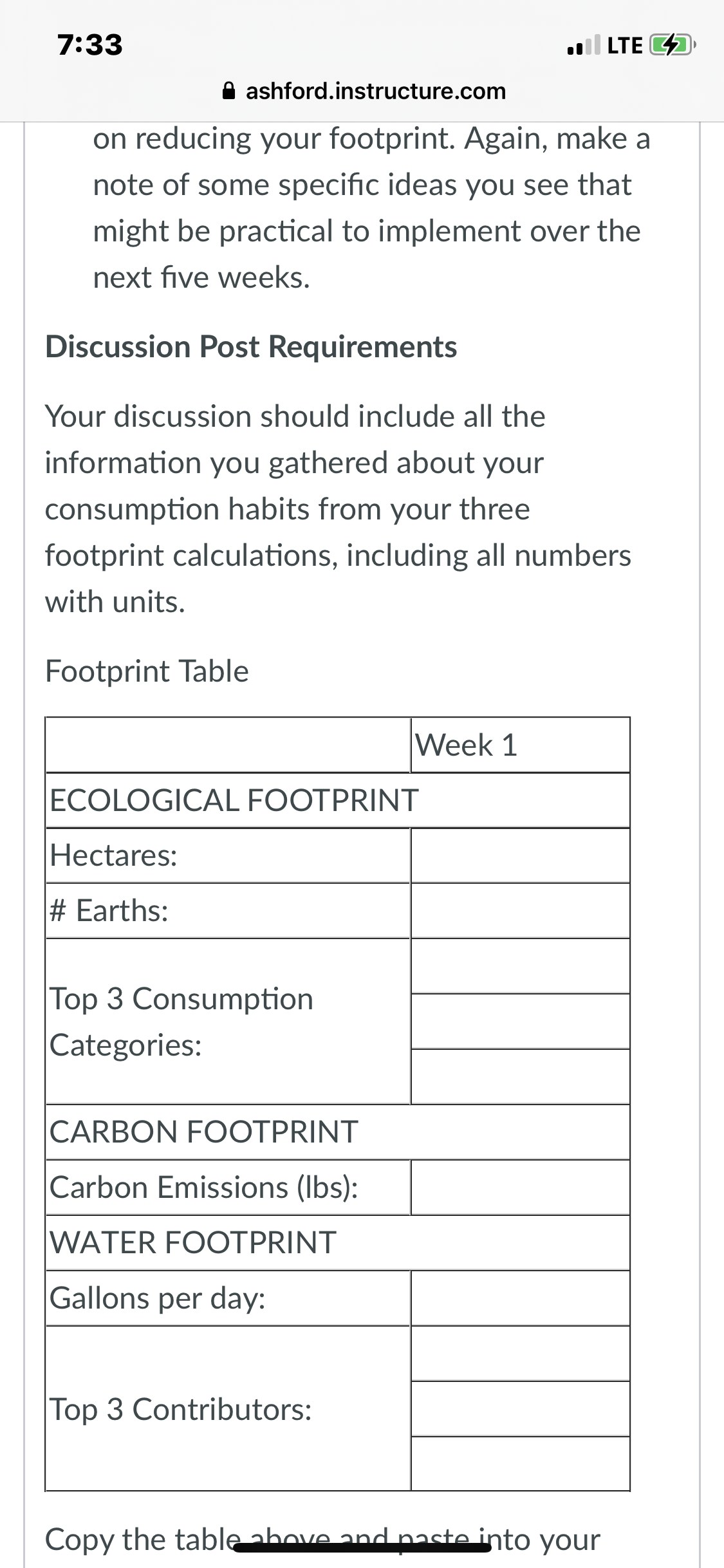Tap the ECOLOGICAL FOOTPRINT section row

(x=338, y=800)
